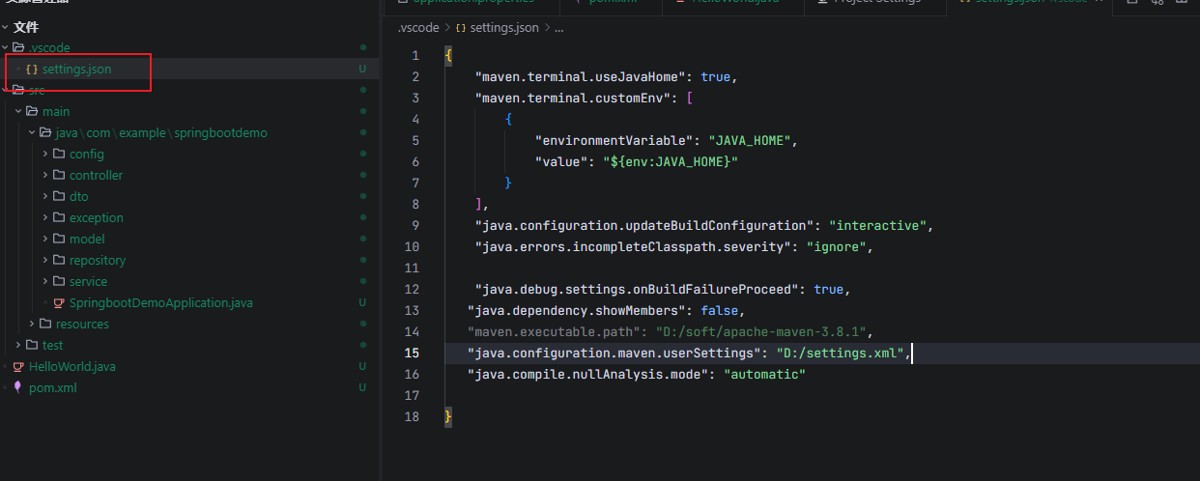Expand the model folder chevron
The width and height of the screenshot is (1200, 481).
click(46, 239)
